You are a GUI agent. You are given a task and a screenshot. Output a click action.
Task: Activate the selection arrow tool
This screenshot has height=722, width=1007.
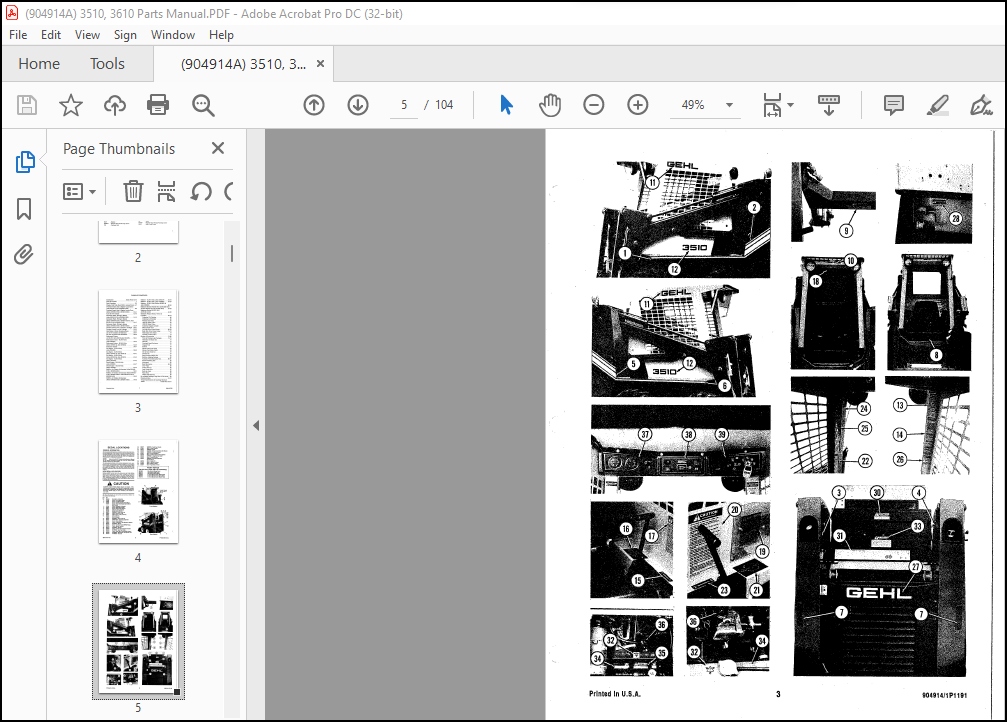pos(506,105)
